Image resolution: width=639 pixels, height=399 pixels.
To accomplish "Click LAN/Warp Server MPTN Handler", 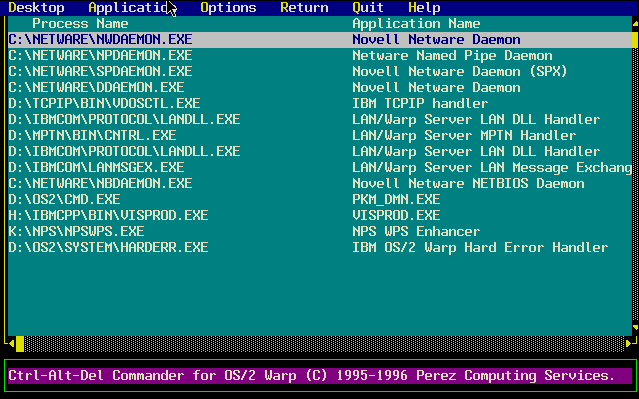I will pyautogui.click(x=464, y=135).
